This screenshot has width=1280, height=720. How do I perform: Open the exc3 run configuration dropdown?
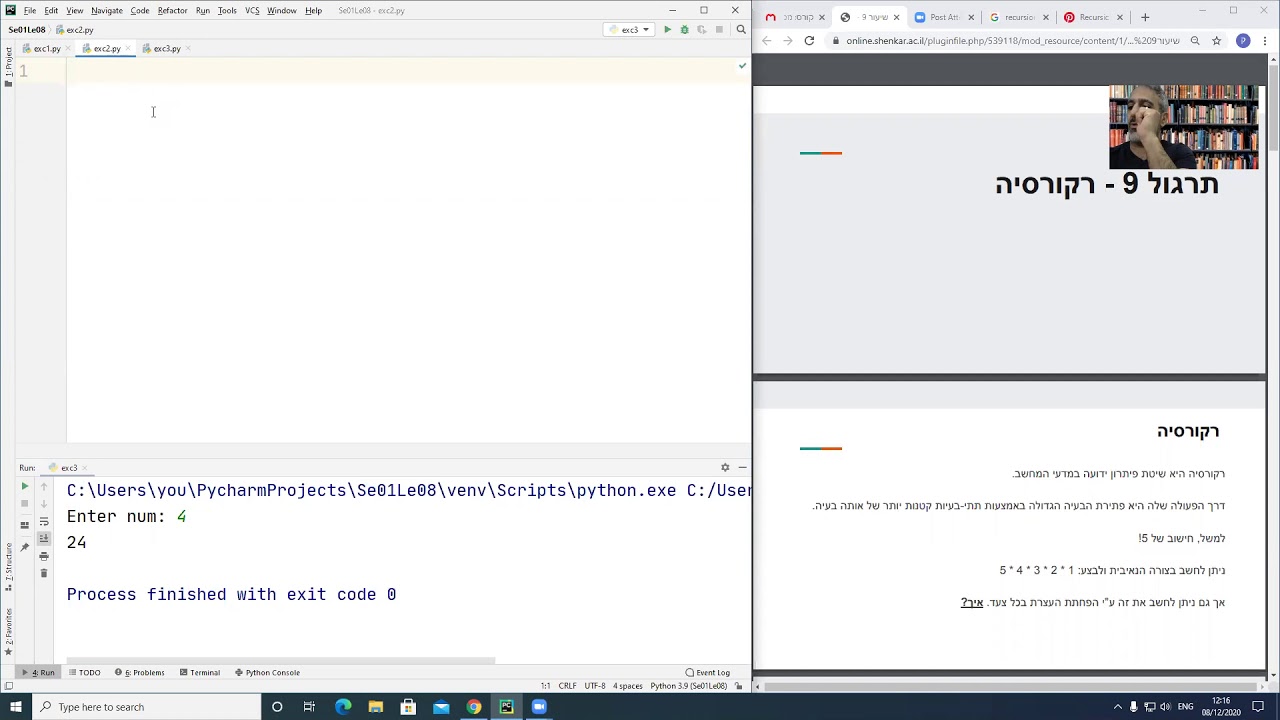629,30
